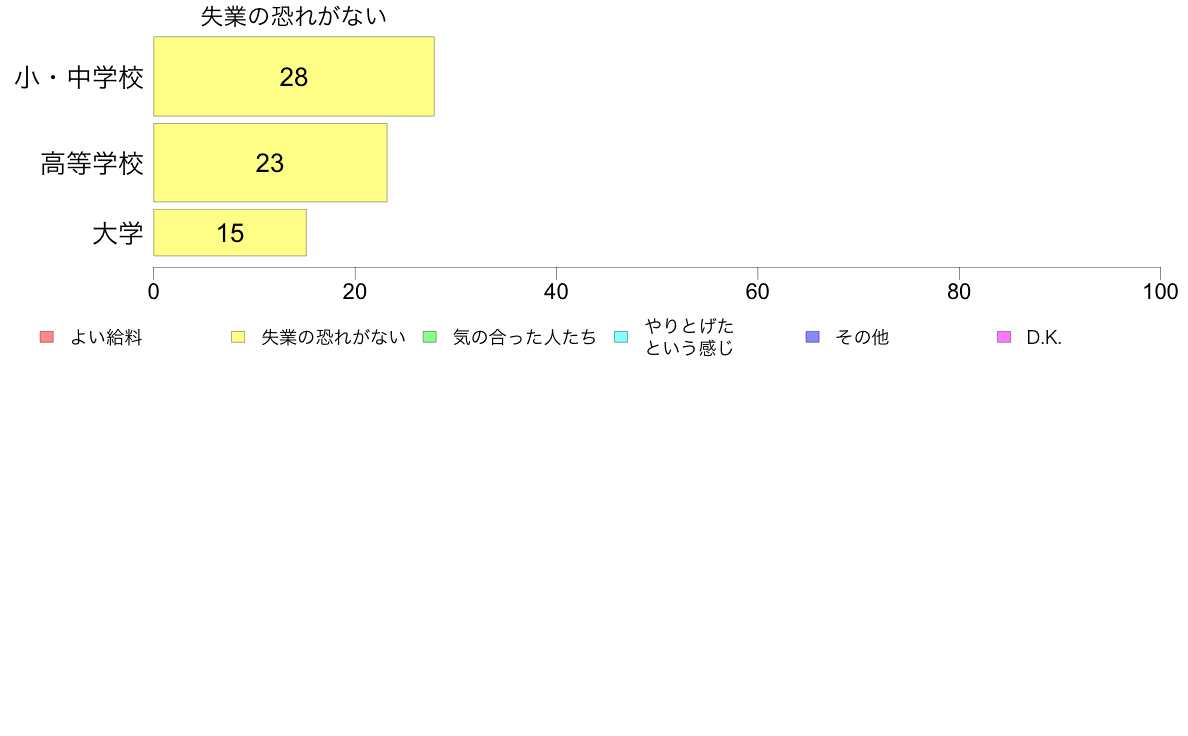Click the red よい給料 legend swatch

(47, 337)
